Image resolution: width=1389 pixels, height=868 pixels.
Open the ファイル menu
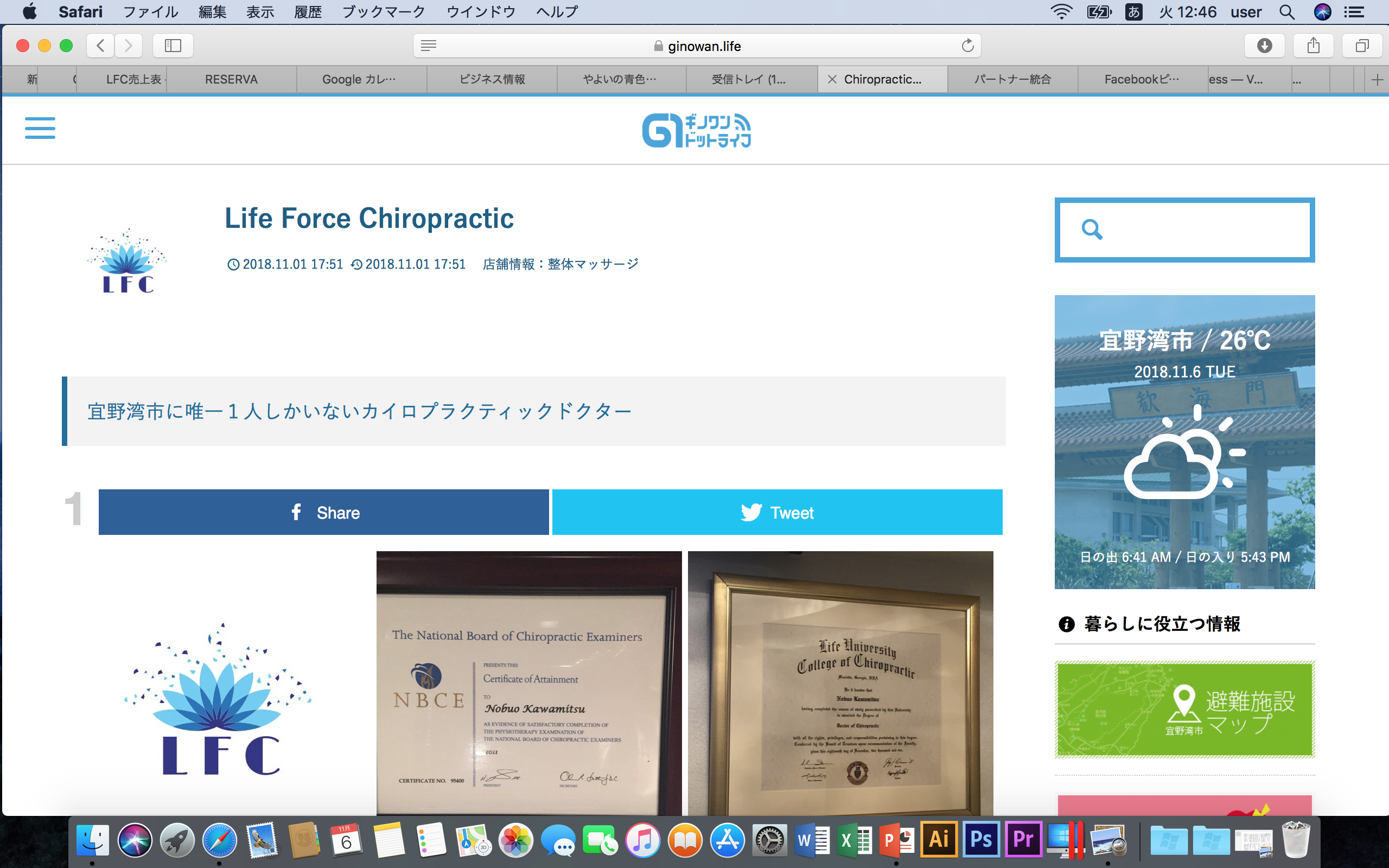tap(150, 11)
